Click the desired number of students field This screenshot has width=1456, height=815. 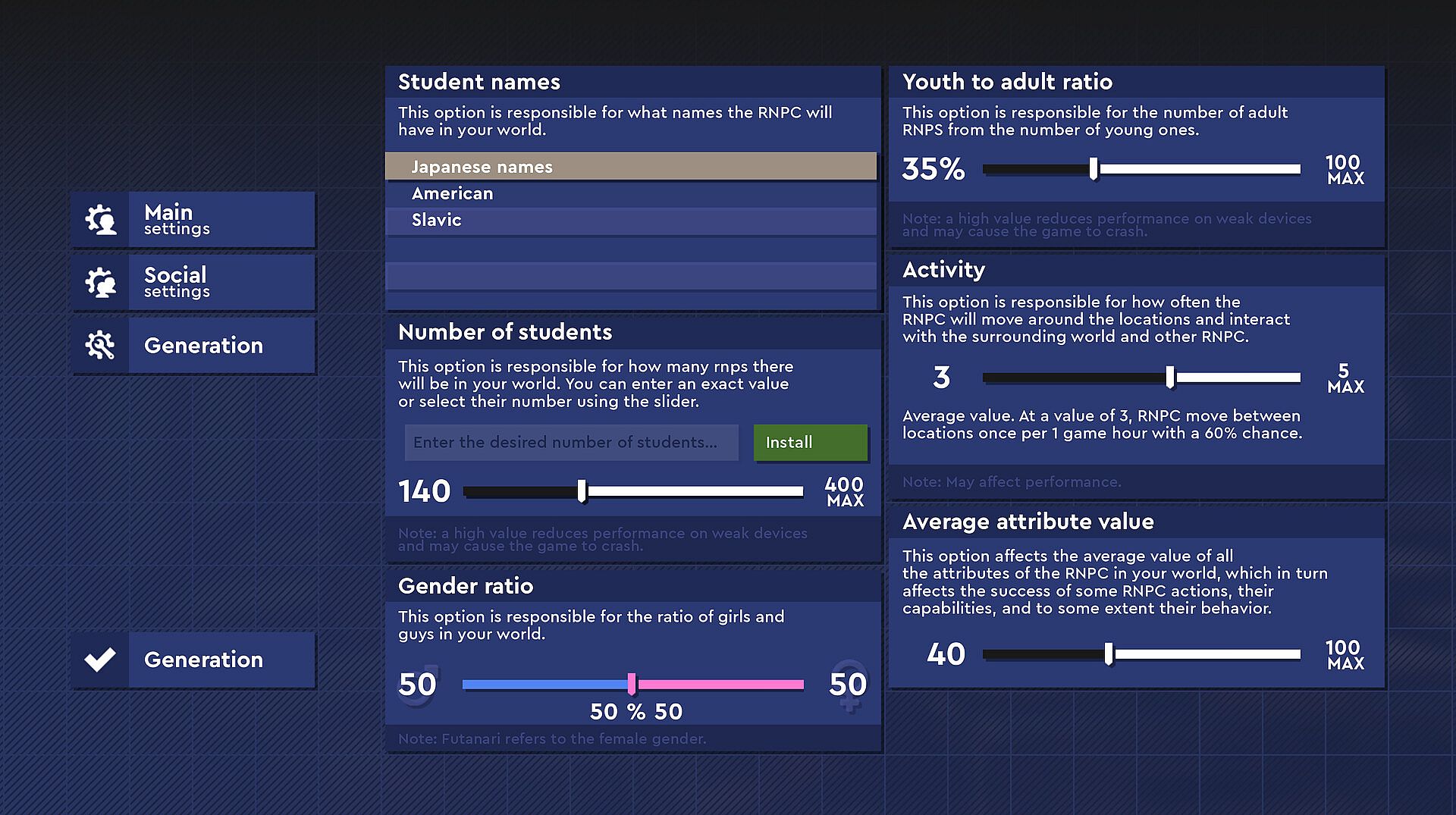pos(572,443)
